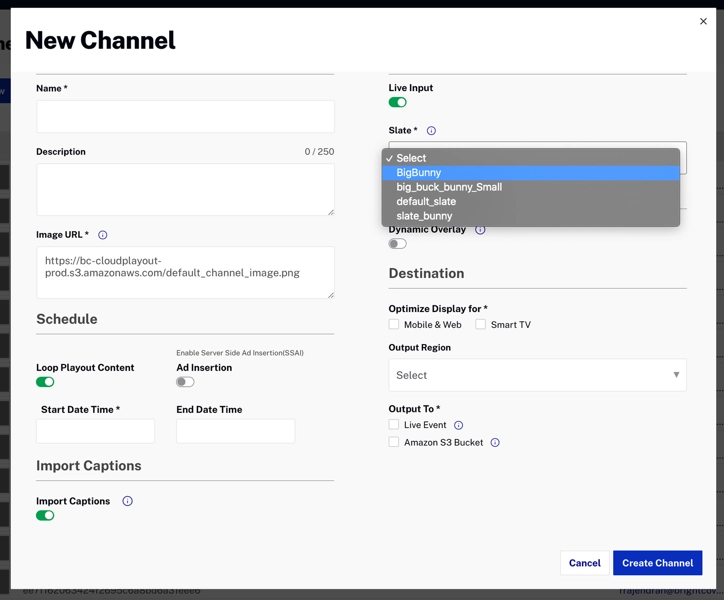Viewport: 724px width, 600px height.
Task: Click the Import Captions info icon
Action: 127,501
